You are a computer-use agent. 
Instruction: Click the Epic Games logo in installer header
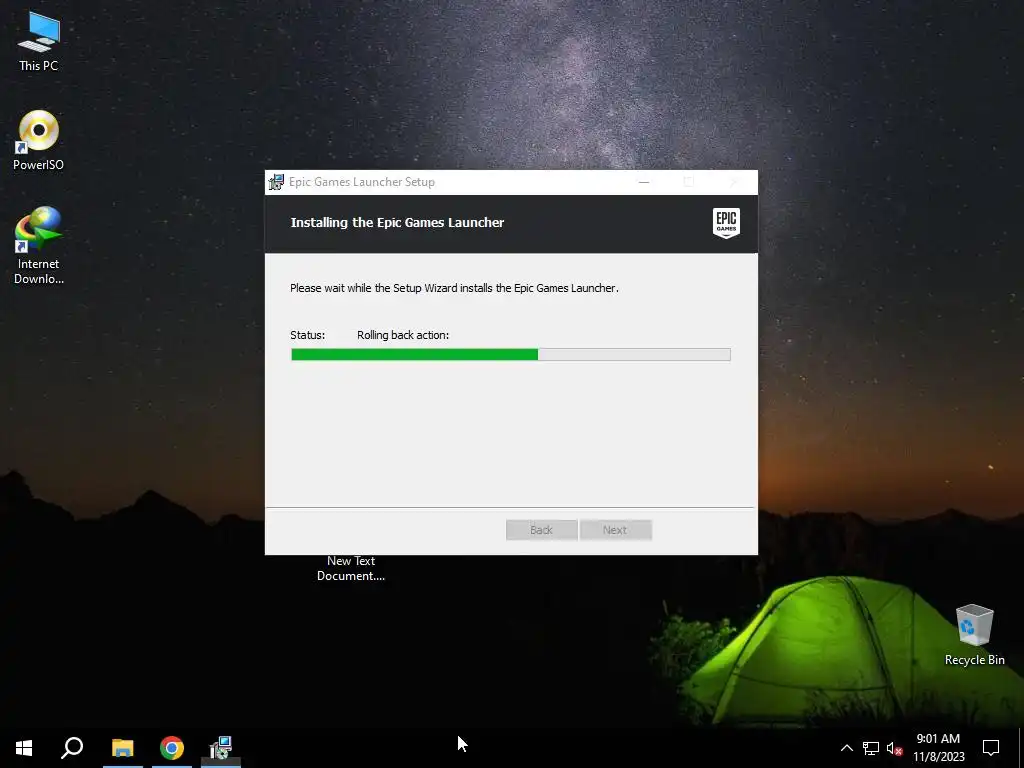(726, 223)
